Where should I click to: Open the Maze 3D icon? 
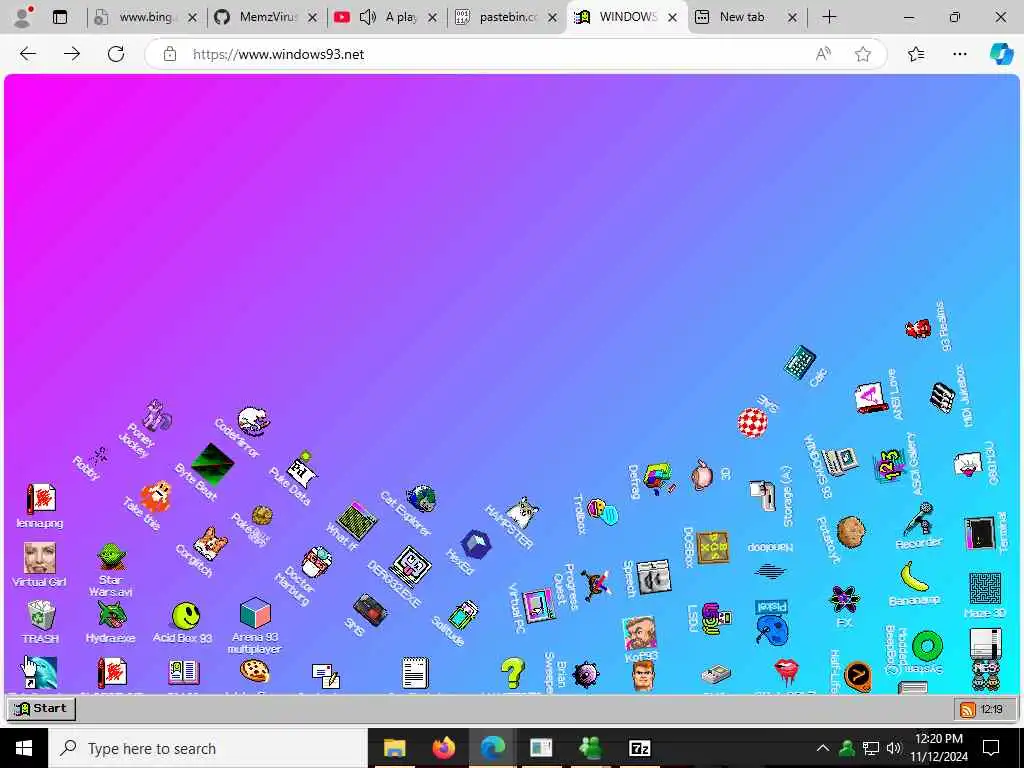point(985,588)
